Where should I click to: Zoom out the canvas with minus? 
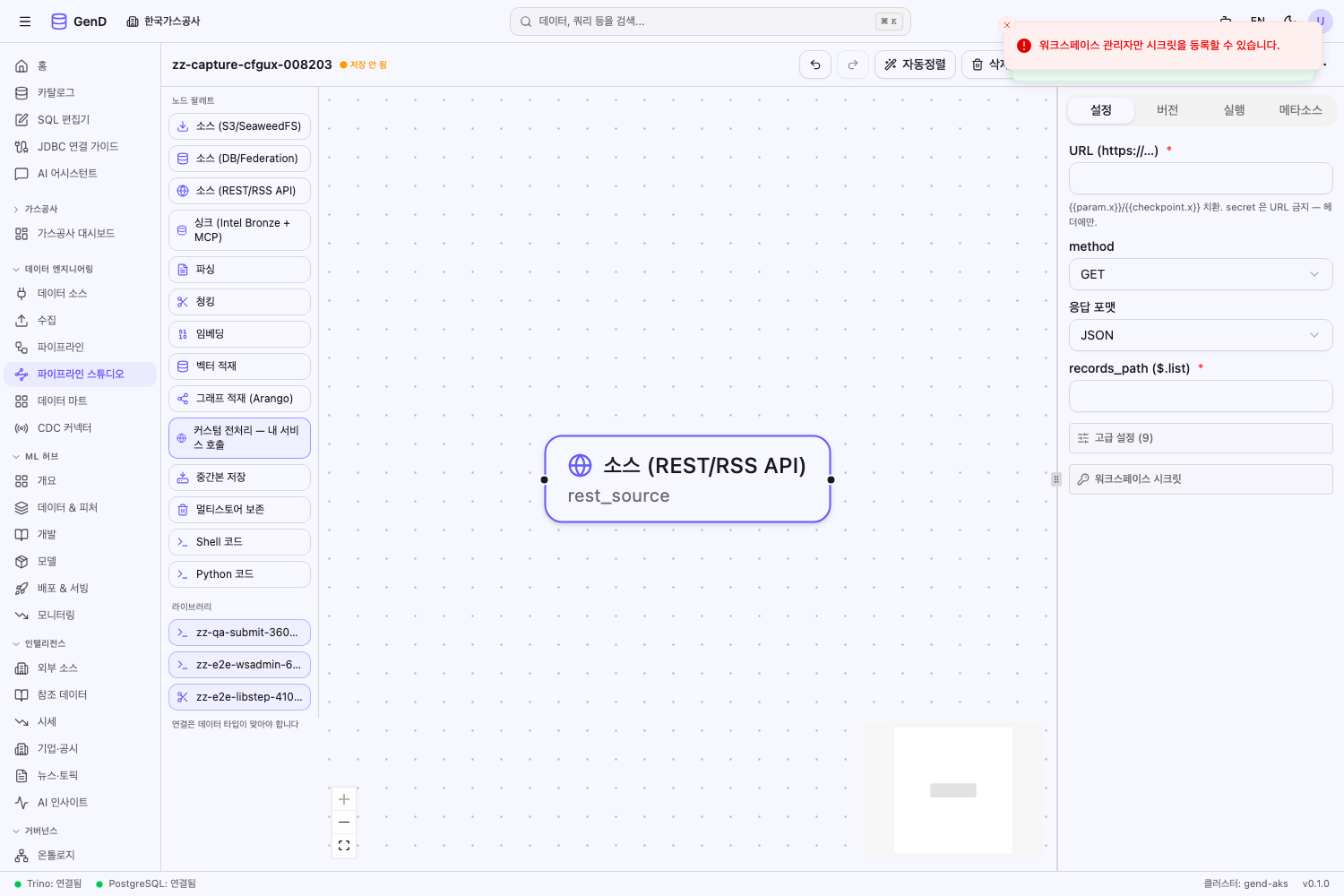tap(344, 823)
